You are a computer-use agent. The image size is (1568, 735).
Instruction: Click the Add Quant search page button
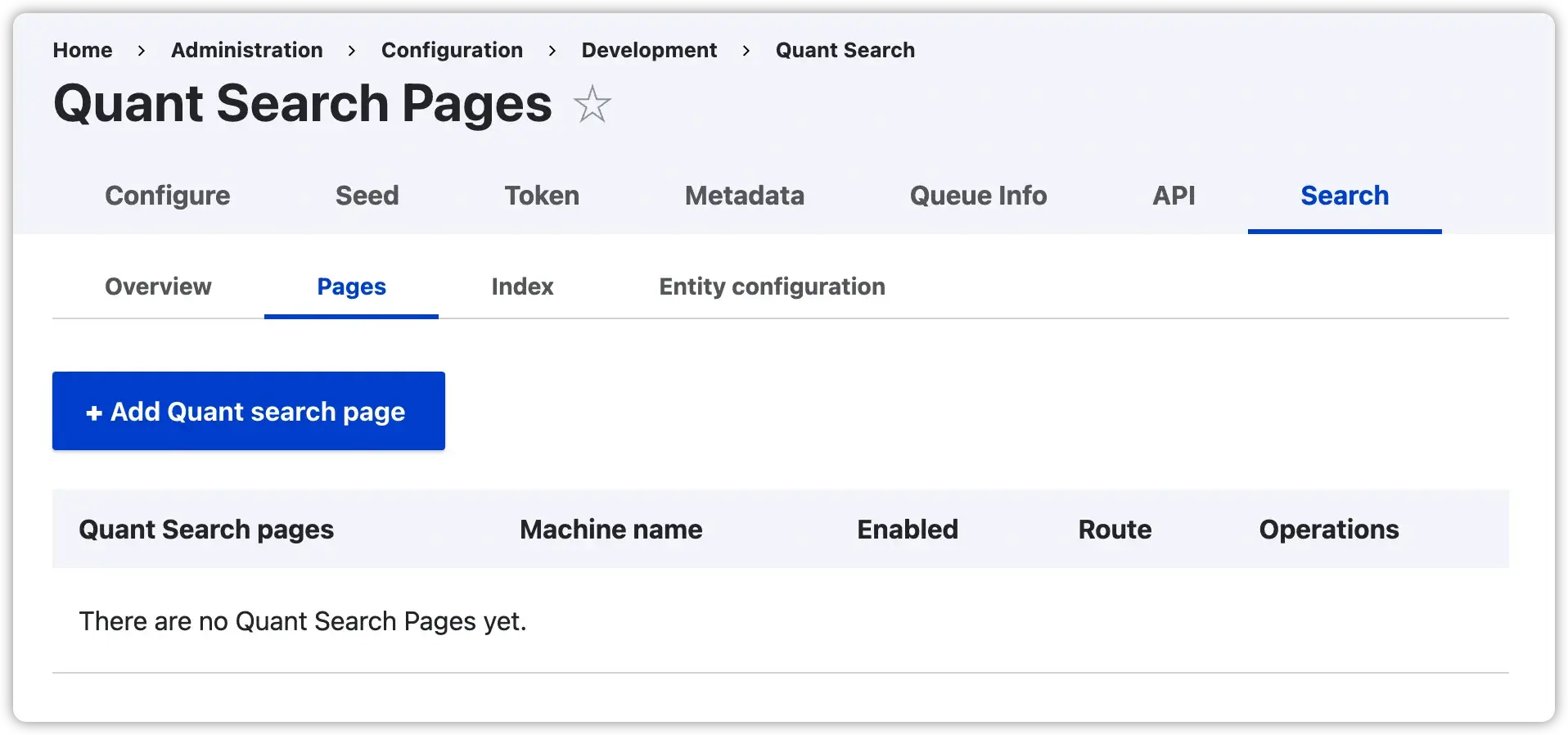click(249, 411)
